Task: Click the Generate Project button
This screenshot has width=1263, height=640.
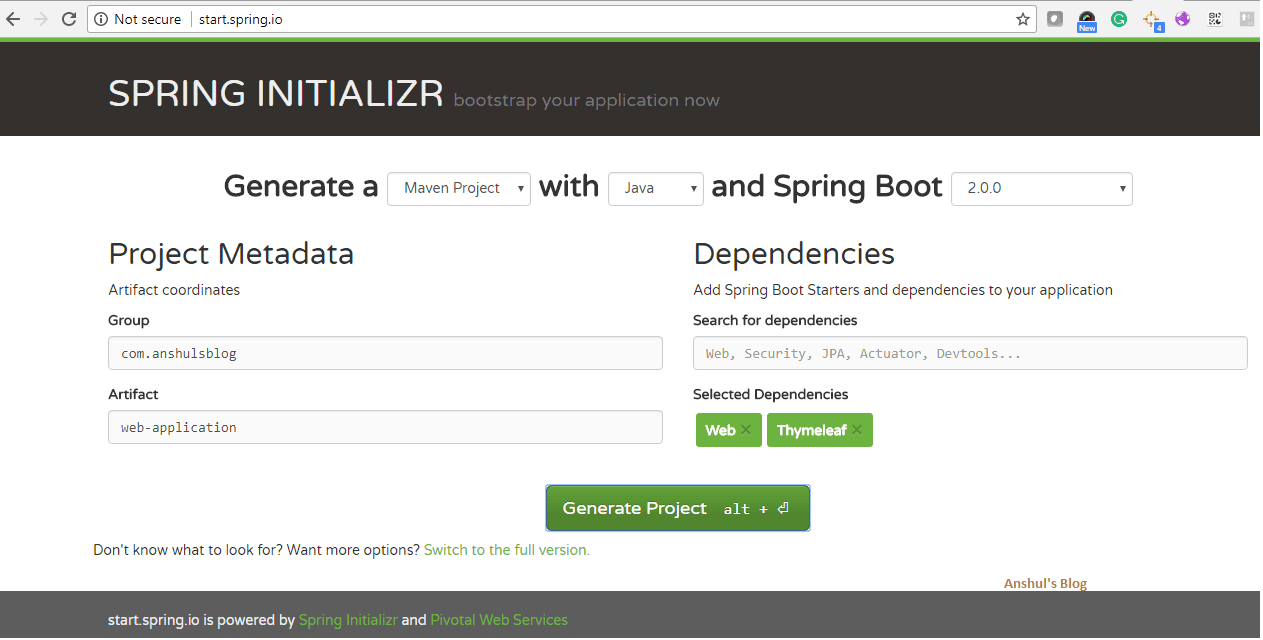Action: pos(678,508)
